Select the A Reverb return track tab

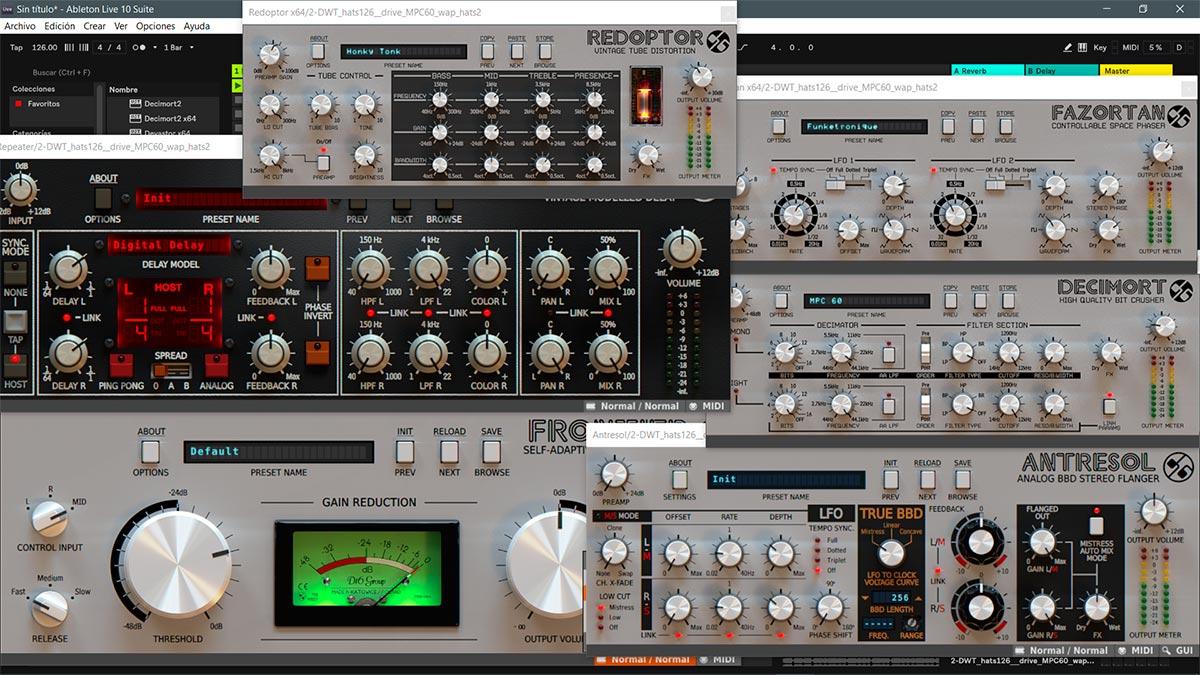987,70
